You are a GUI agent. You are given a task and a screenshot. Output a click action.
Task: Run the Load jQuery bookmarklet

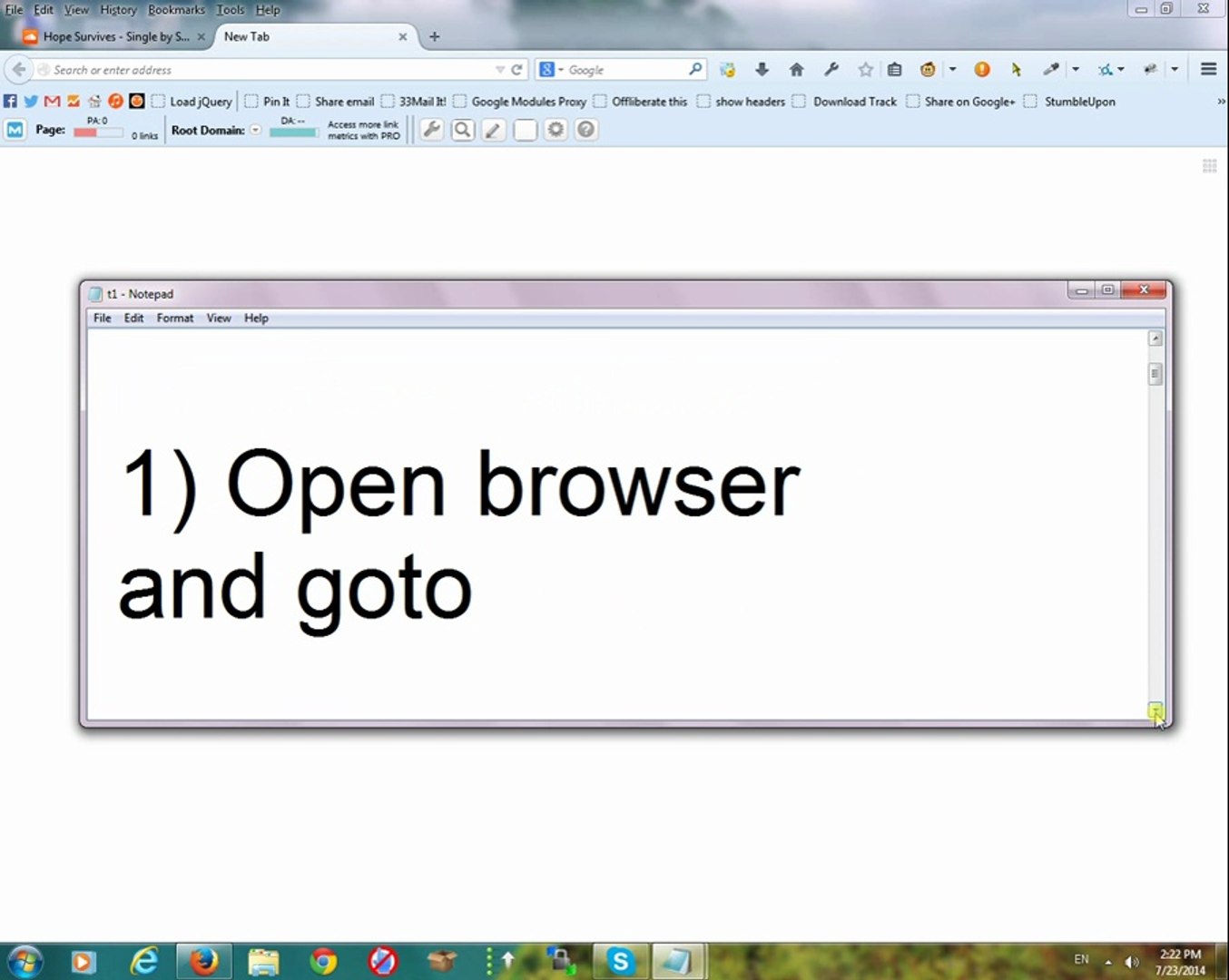click(x=192, y=102)
